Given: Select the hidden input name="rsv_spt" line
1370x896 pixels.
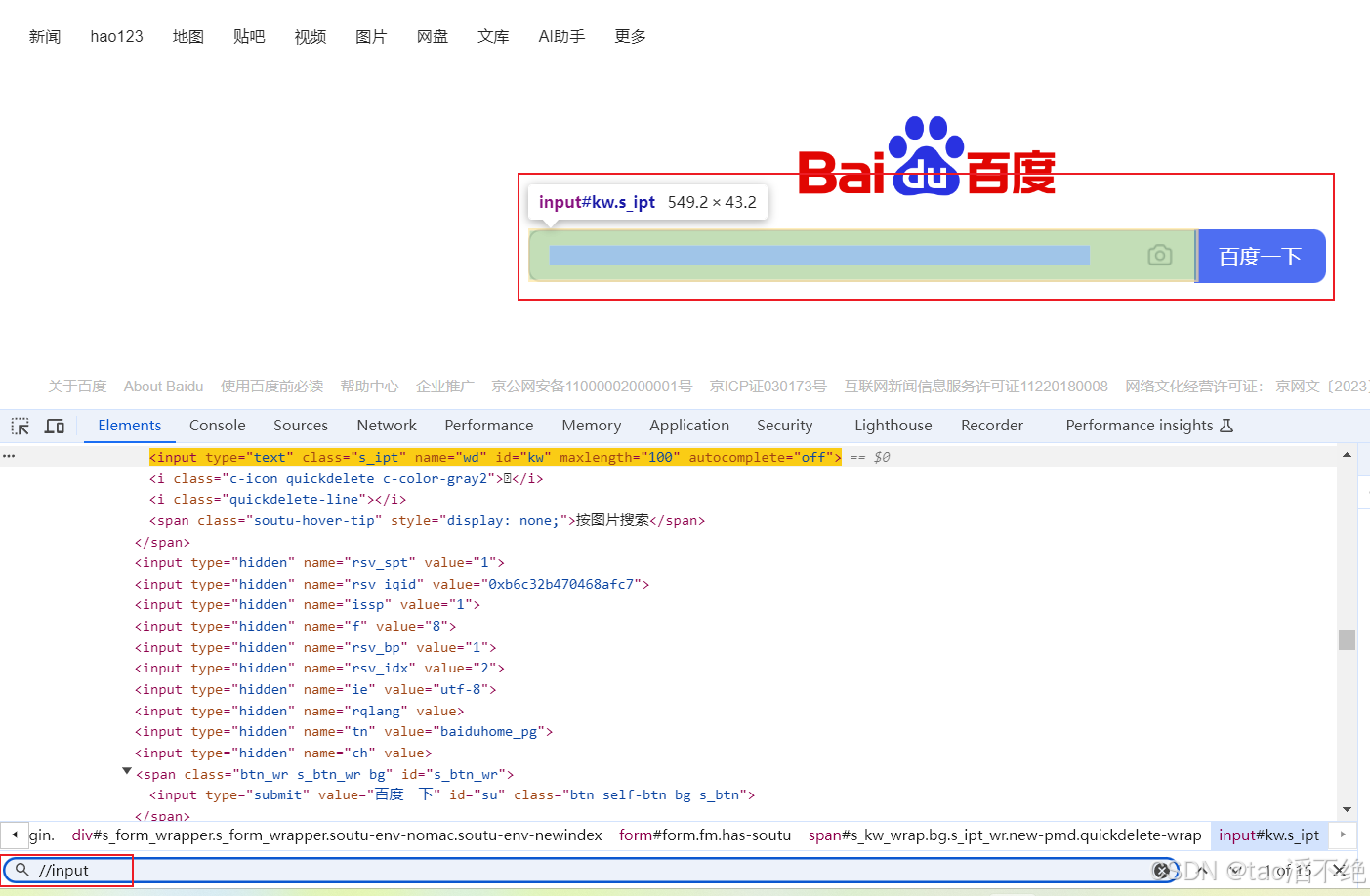Looking at the screenshot, I should pos(319,562).
